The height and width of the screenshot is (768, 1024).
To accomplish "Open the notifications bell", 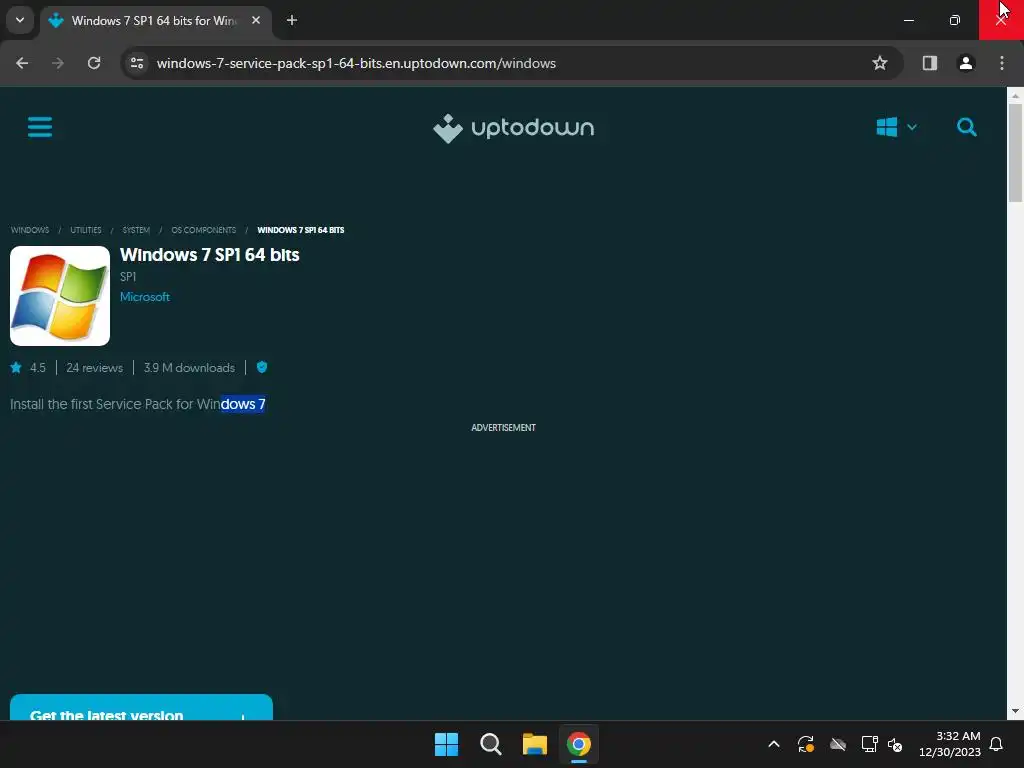I will point(997,744).
